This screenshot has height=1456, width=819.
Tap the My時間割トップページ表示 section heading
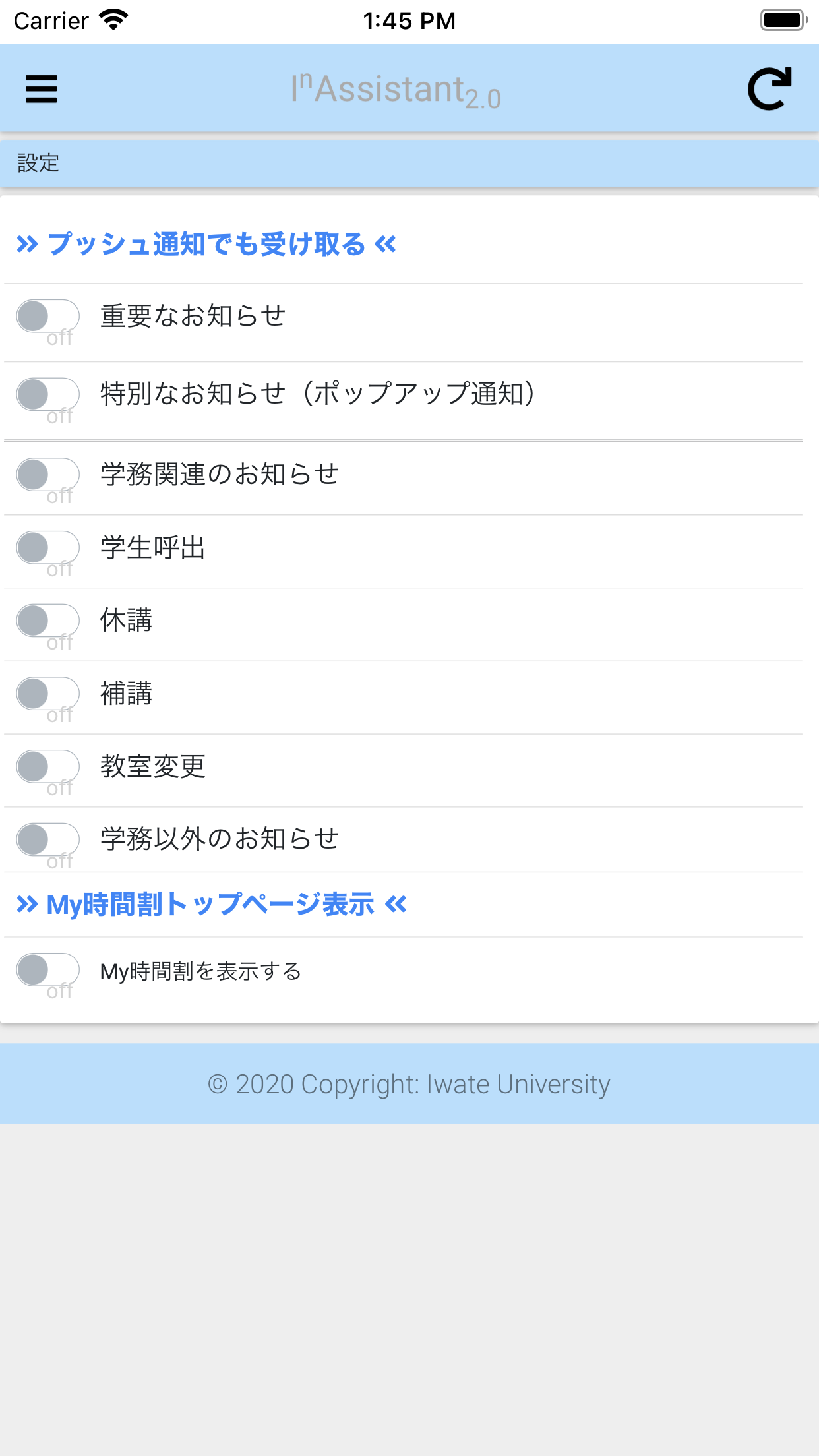[x=210, y=904]
